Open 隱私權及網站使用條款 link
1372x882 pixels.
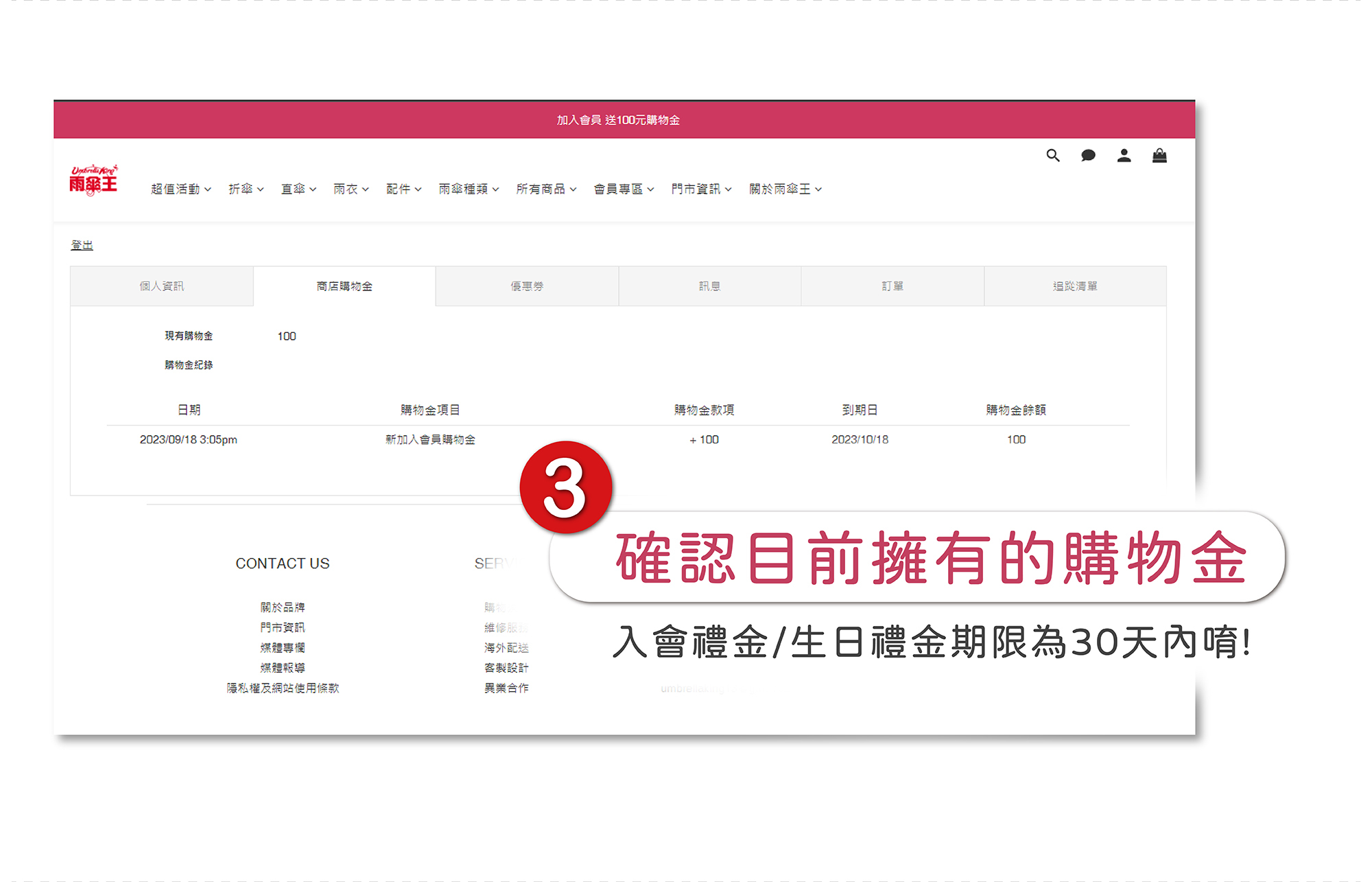283,688
